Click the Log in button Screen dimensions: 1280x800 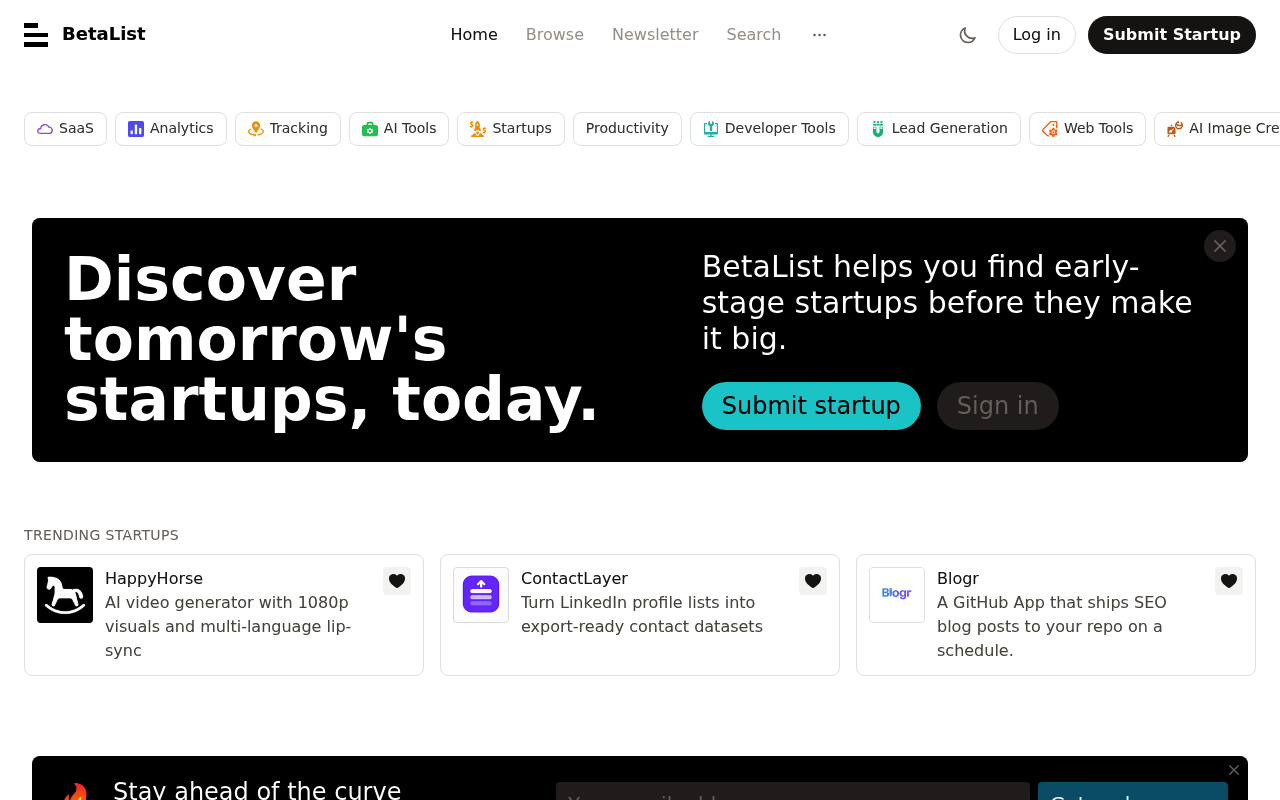pos(1037,35)
